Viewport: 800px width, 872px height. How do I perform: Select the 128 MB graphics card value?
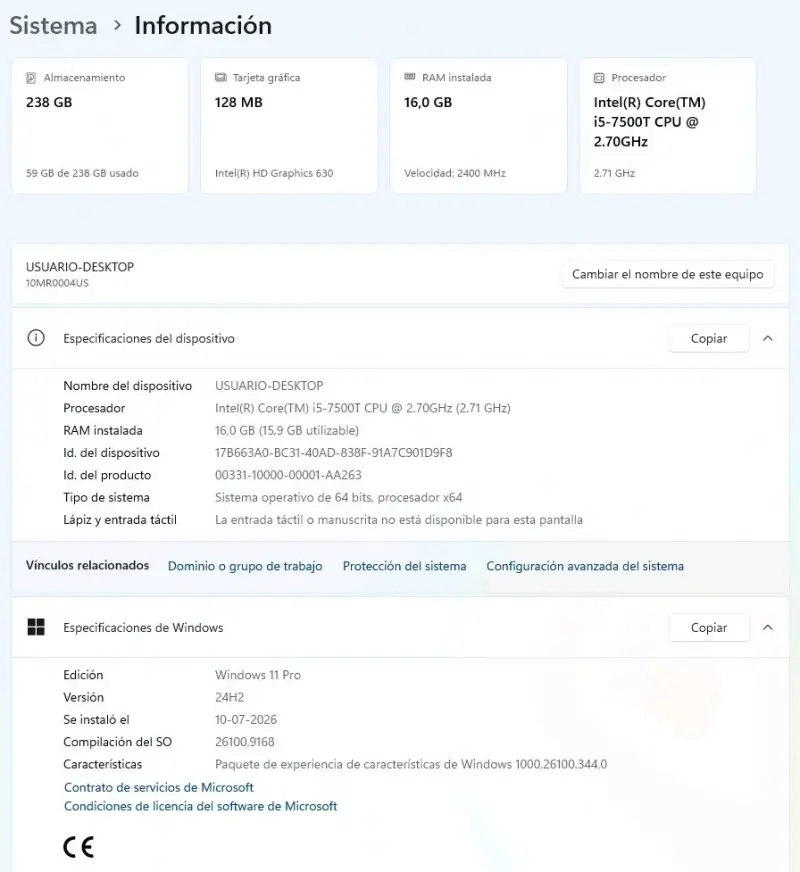[238, 102]
